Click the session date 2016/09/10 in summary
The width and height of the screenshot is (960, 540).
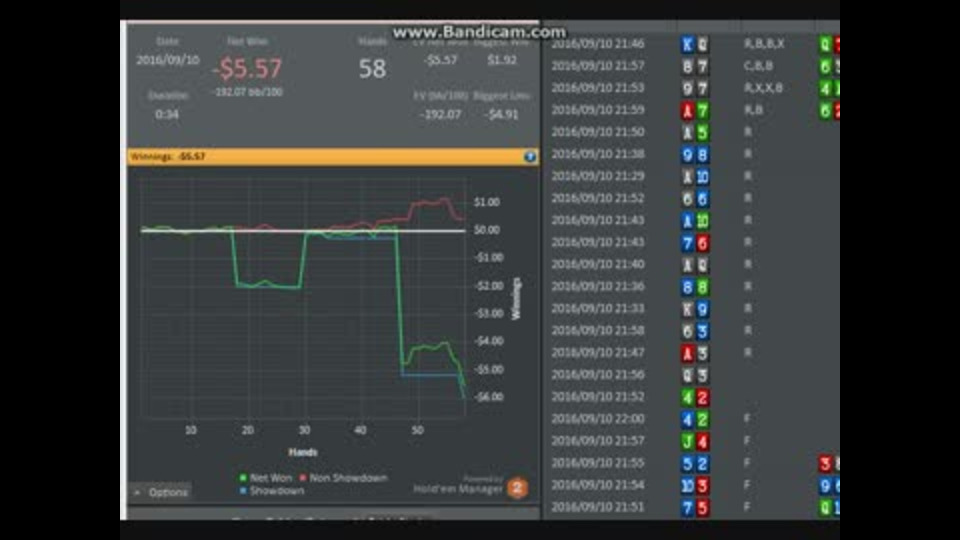pyautogui.click(x=168, y=60)
